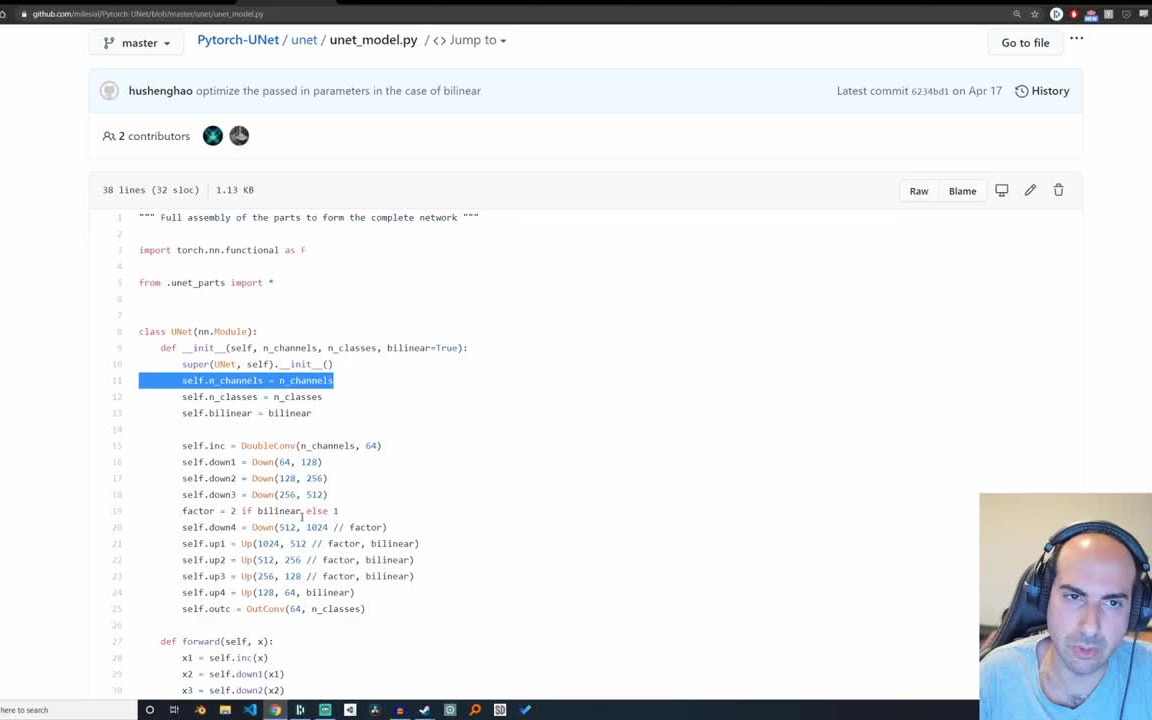Open the Raw file view
This screenshot has height=720, width=1152.
[x=918, y=191]
